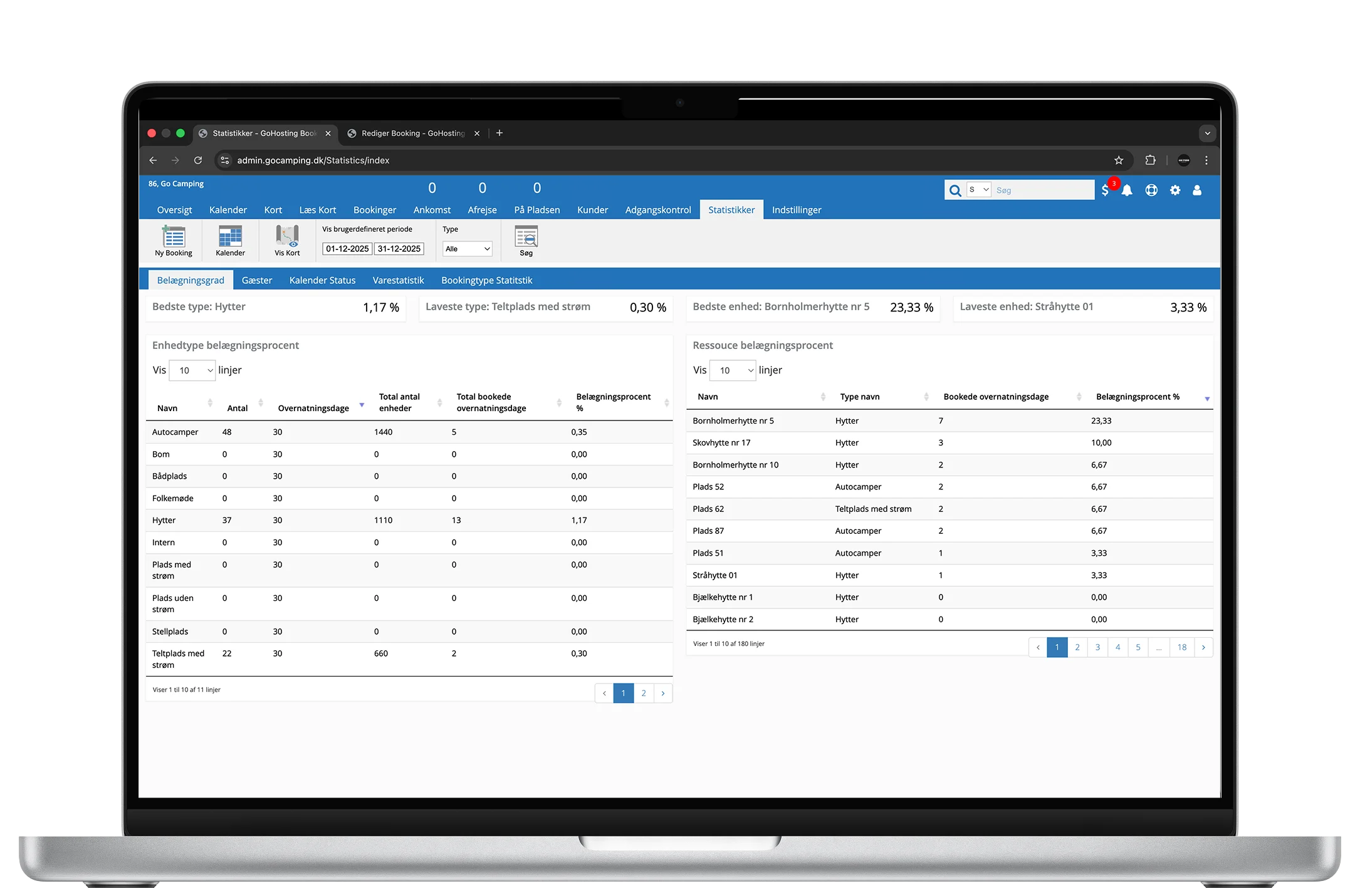Screen dimensions: 1360x896
Task: Go to page 3 of Ressouce table
Action: tap(1097, 647)
